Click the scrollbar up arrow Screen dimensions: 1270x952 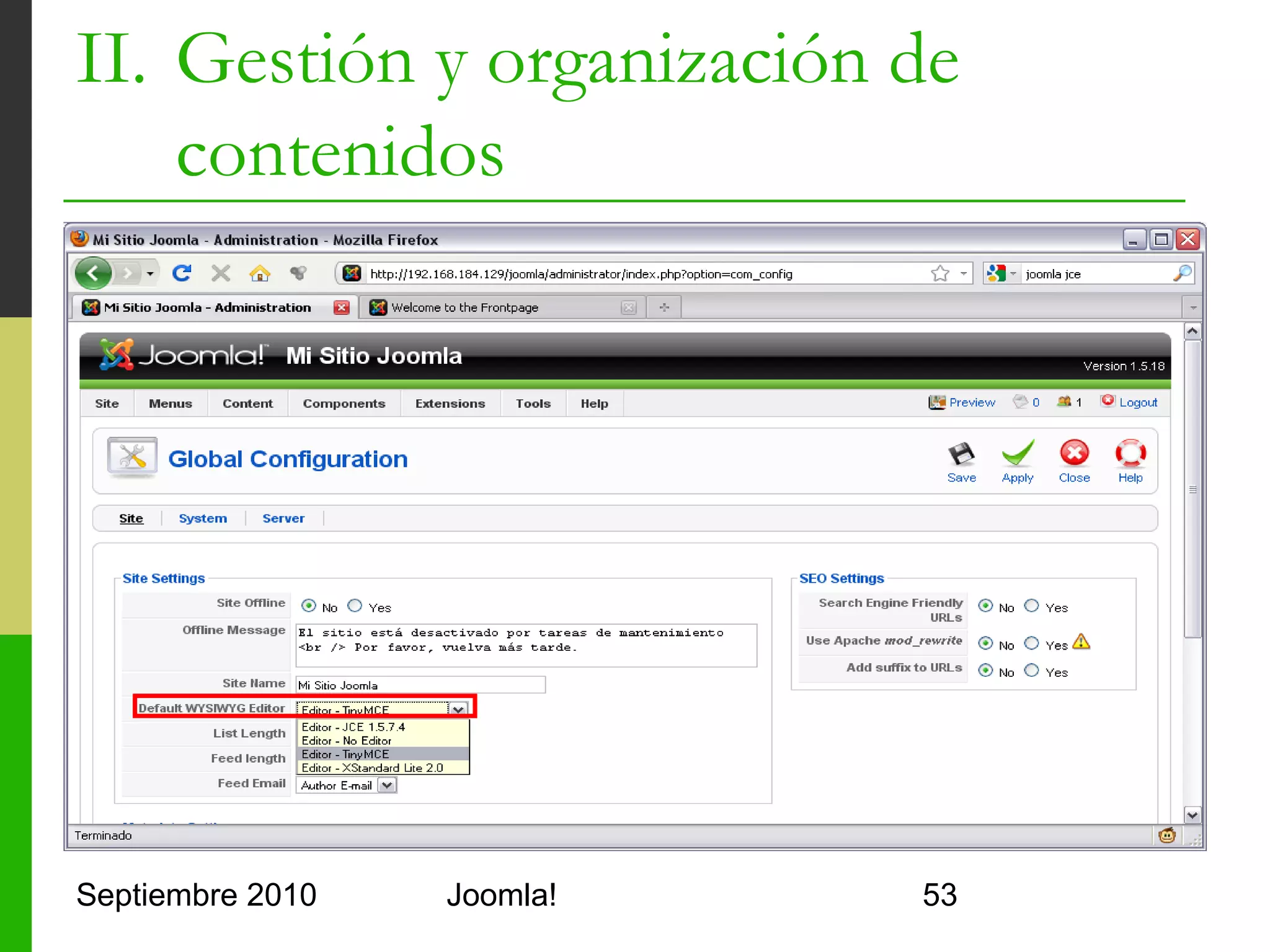[x=1192, y=332]
